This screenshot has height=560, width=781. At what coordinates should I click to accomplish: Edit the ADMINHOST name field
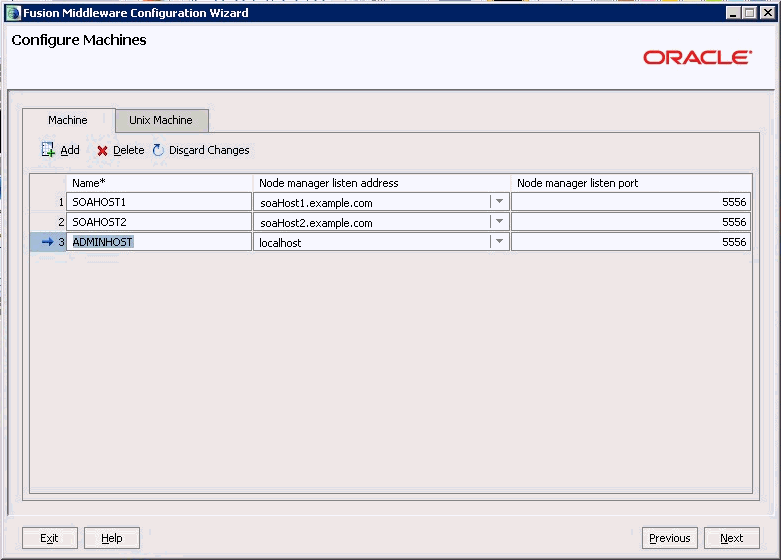159,242
